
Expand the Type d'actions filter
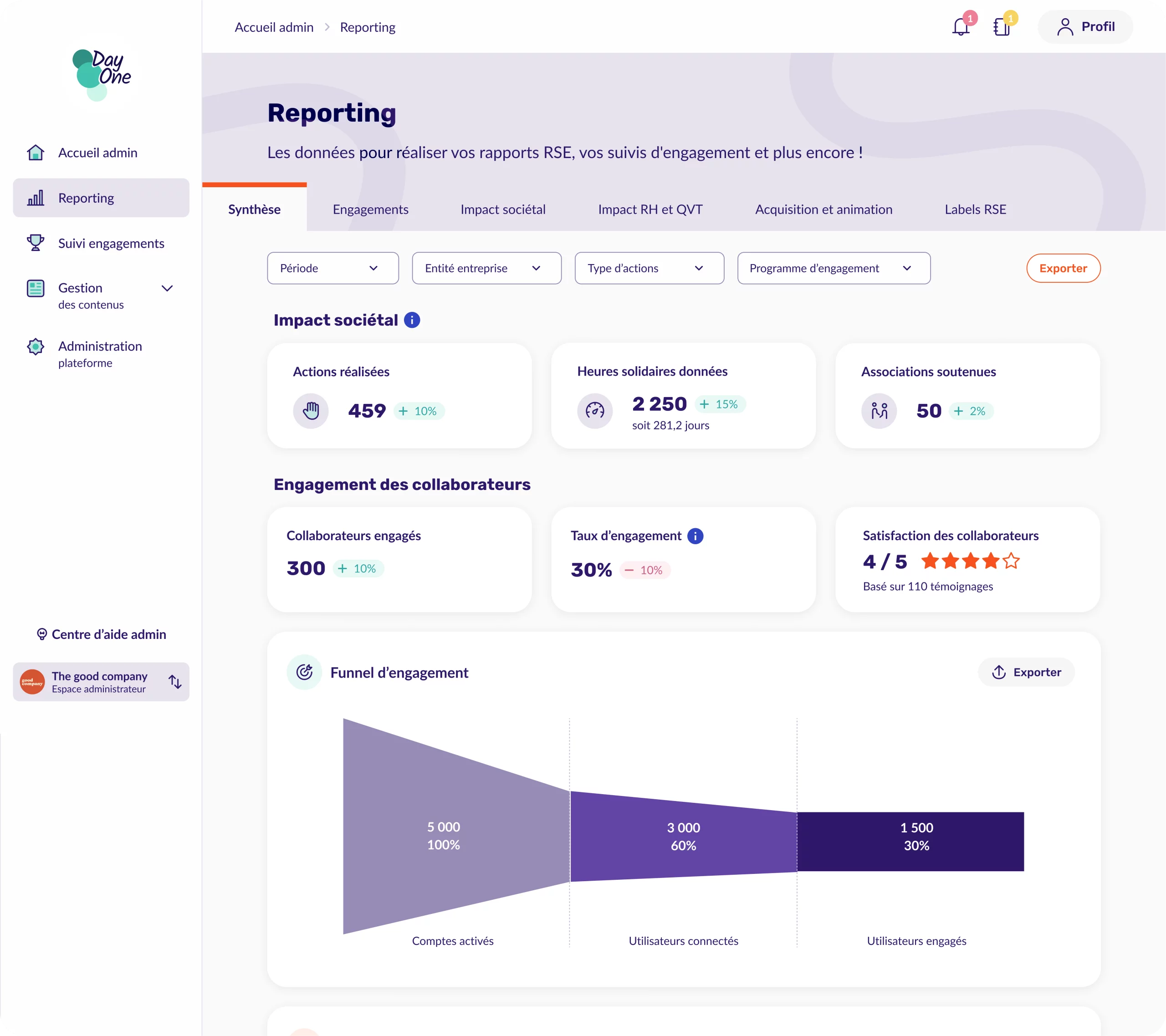click(649, 268)
